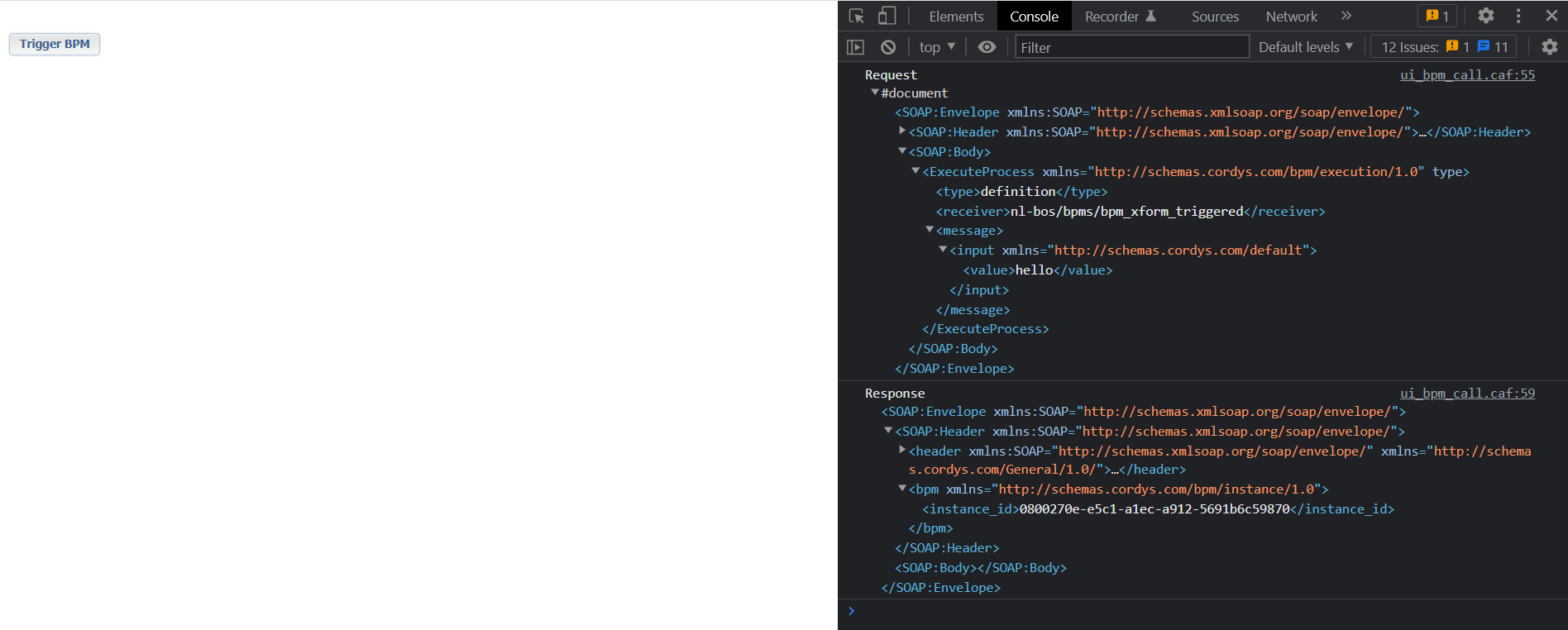Viewport: 1568px width, 630px height.
Task: Click the clear console icon
Action: [888, 47]
